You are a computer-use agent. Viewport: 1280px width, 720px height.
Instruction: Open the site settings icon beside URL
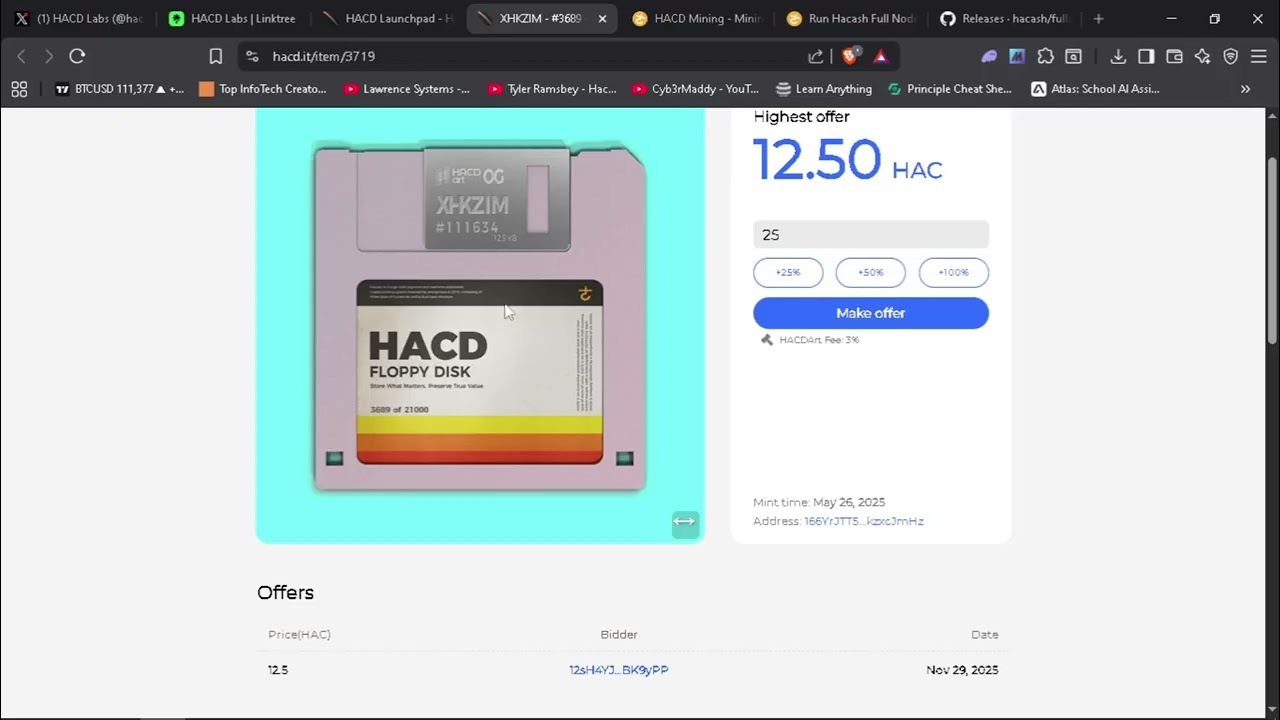(x=252, y=57)
